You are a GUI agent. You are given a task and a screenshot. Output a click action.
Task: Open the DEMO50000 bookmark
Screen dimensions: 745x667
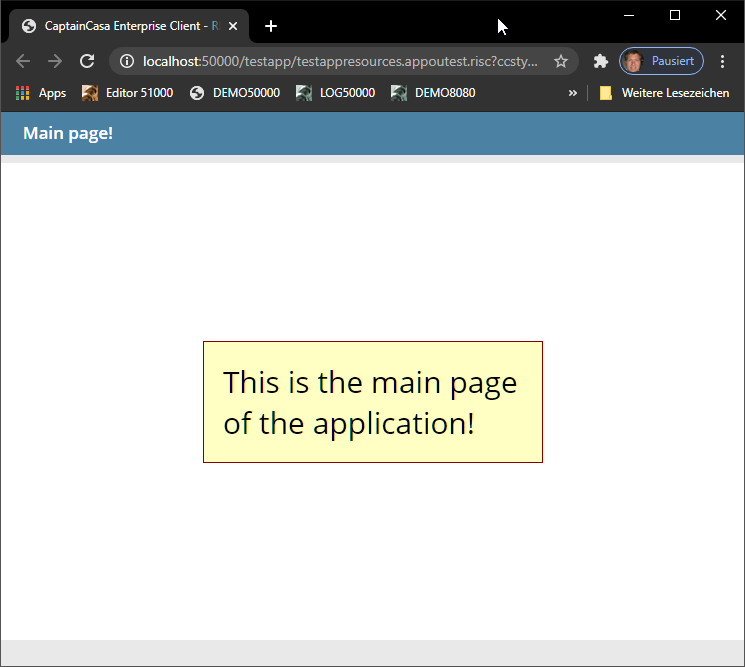[235, 93]
